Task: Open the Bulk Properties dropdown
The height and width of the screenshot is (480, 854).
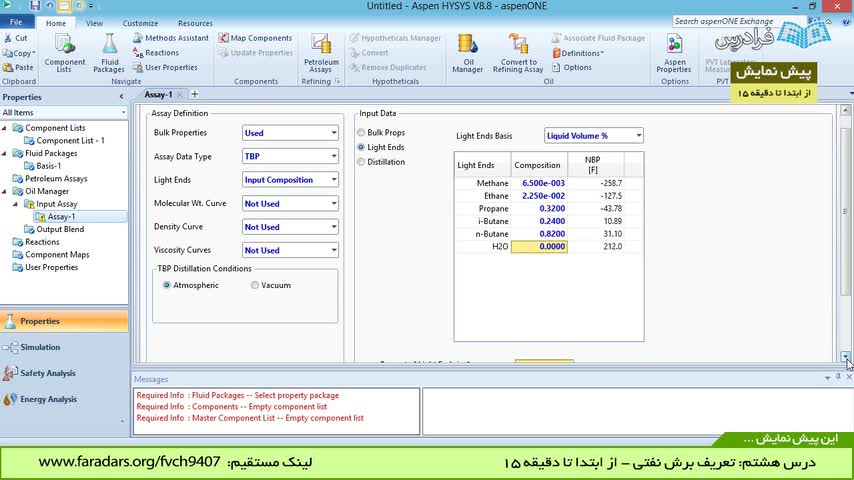Action: pos(290,133)
